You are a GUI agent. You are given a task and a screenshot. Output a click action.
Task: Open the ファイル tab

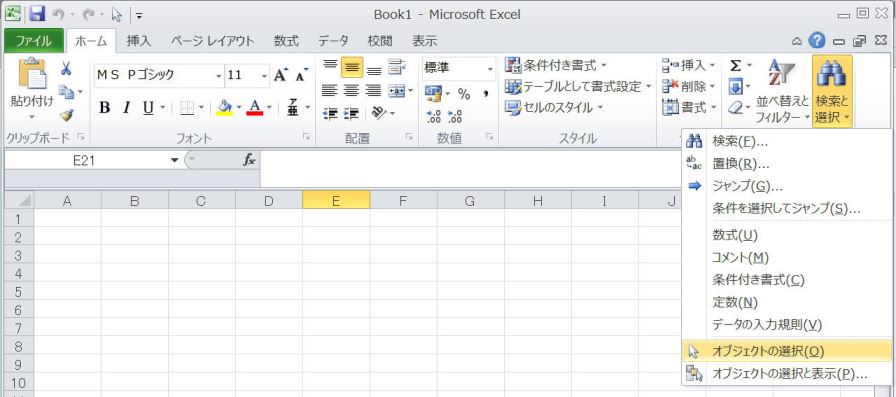pyautogui.click(x=33, y=41)
